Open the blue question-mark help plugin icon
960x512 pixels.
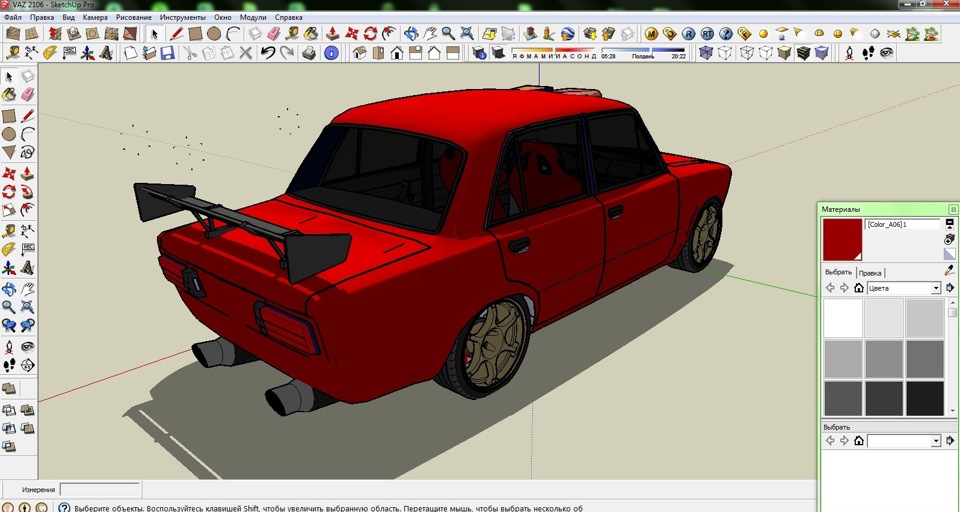point(726,33)
